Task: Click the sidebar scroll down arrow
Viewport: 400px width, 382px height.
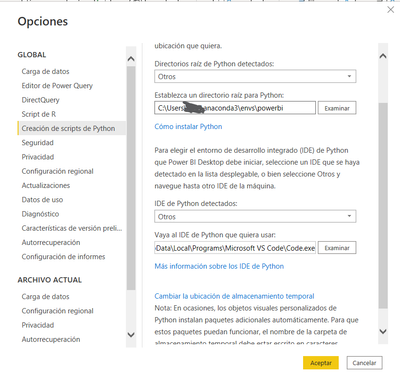Action: coord(131,334)
